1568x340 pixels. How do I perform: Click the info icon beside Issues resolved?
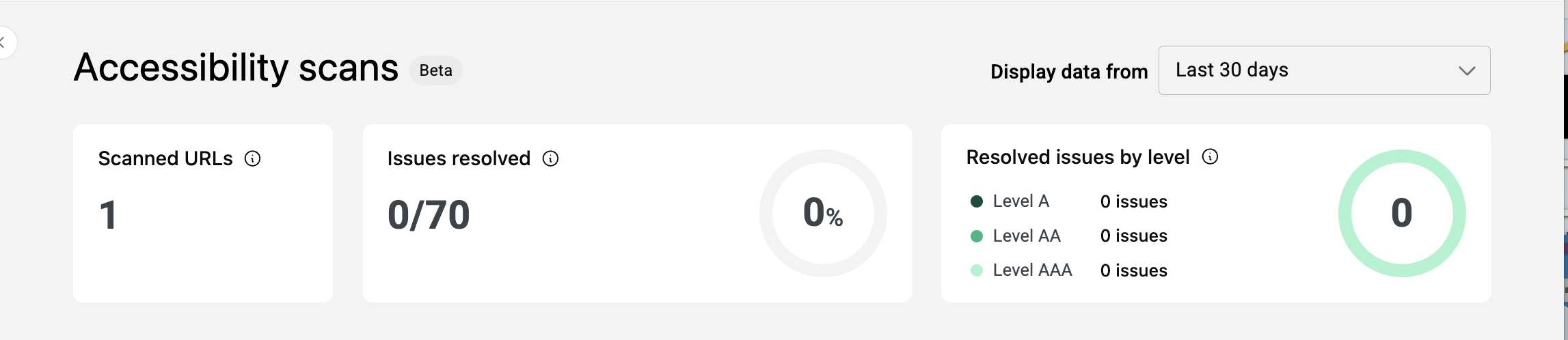550,159
